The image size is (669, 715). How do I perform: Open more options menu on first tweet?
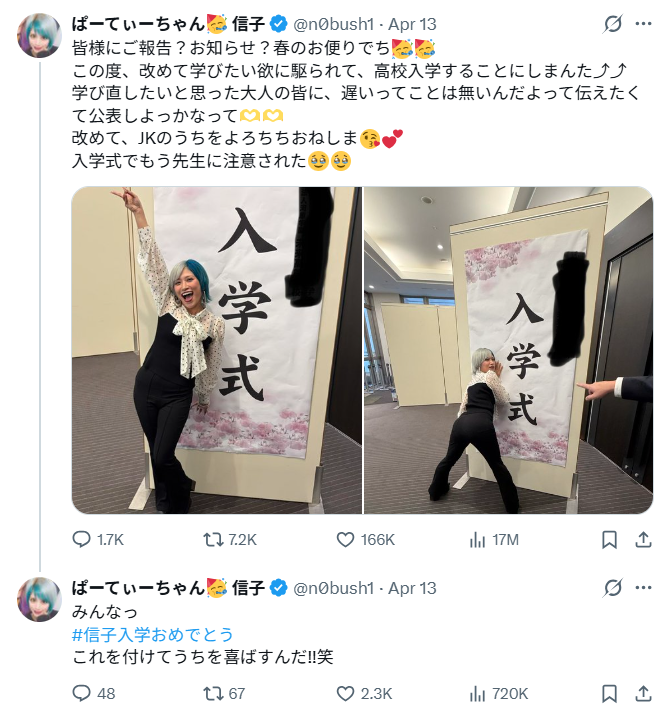[643, 24]
